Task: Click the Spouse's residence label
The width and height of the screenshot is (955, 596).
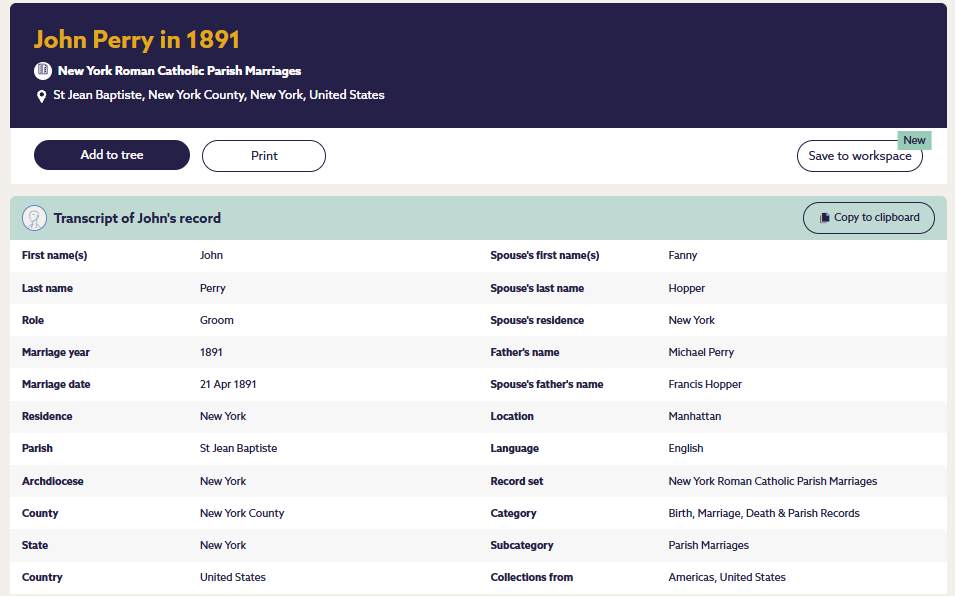Action: (x=537, y=320)
